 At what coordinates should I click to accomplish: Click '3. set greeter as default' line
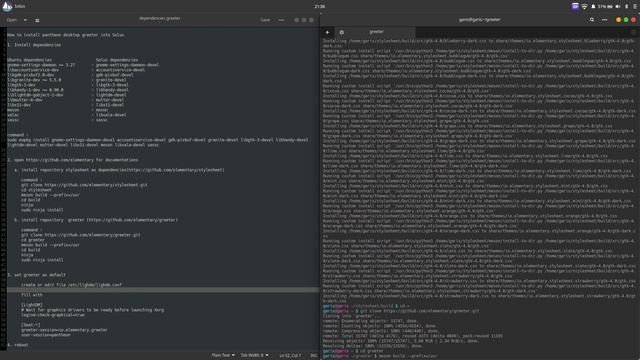(x=37, y=275)
